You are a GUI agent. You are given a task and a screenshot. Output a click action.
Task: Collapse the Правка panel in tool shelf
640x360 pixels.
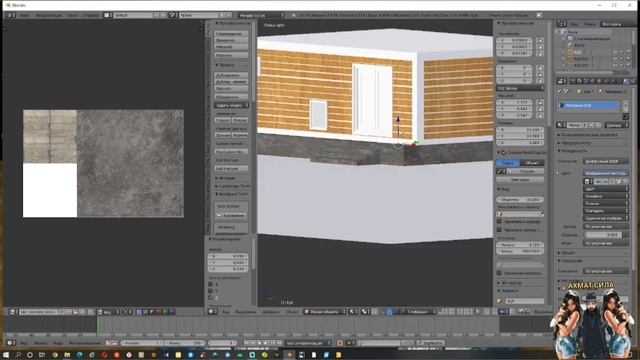[x=227, y=65]
